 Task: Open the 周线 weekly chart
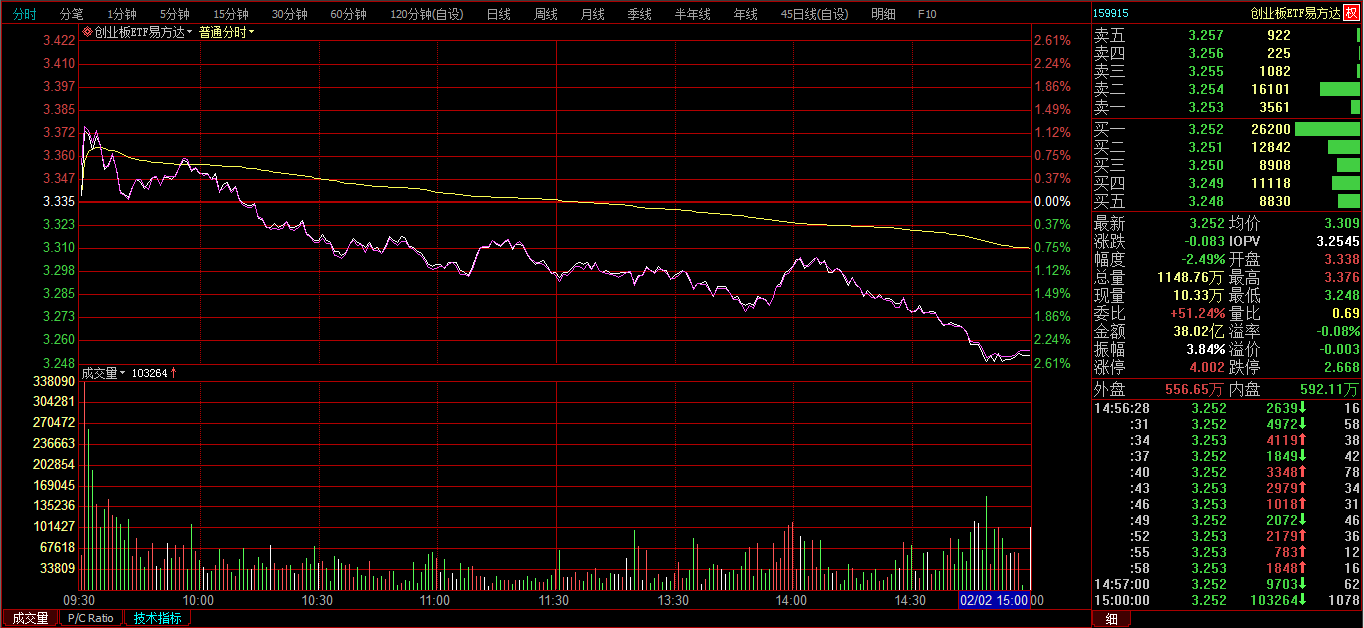[545, 14]
